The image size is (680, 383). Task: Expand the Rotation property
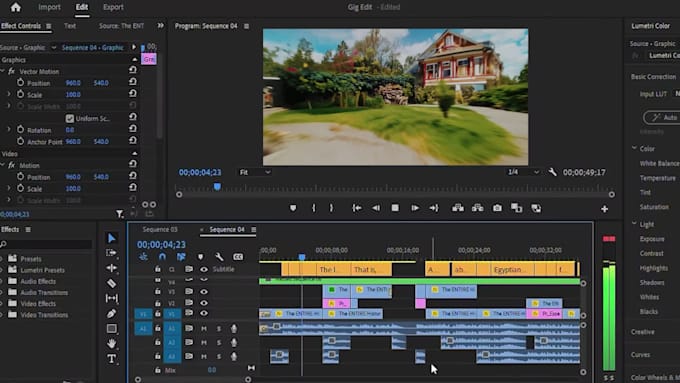point(9,129)
